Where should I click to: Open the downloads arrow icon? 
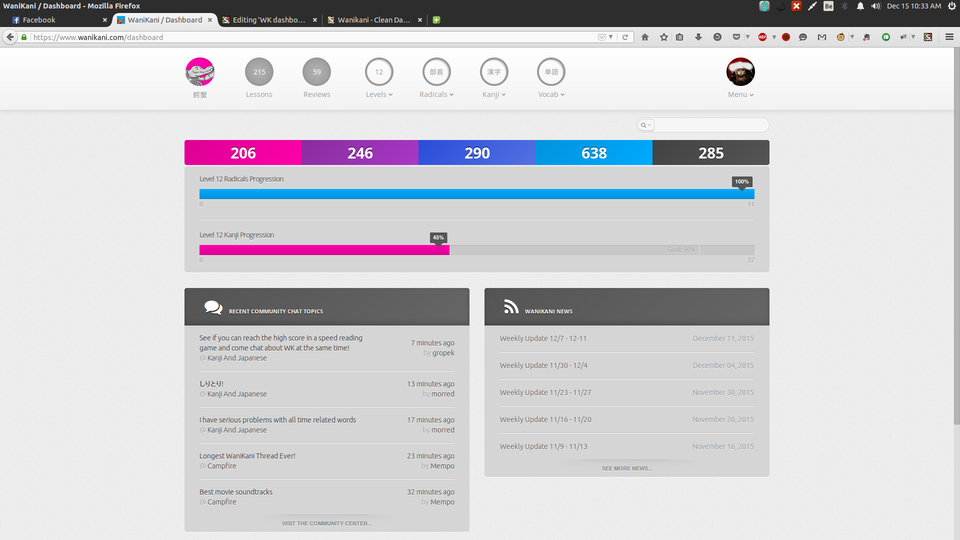(x=698, y=37)
